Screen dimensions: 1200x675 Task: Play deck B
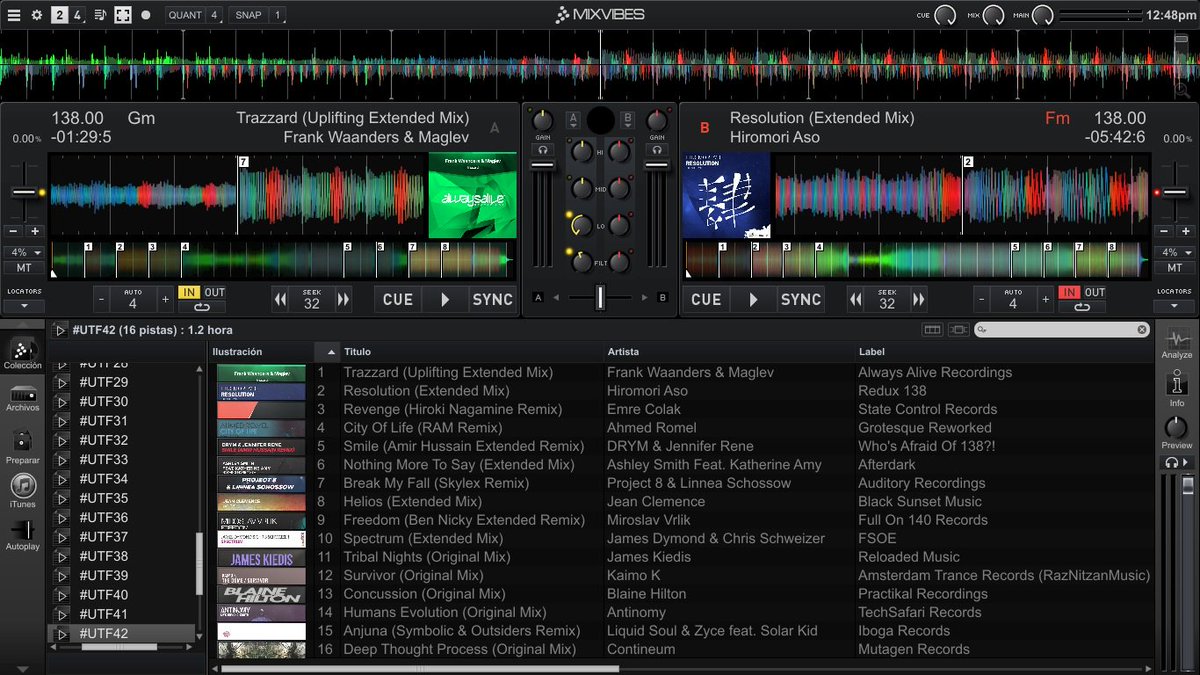coord(753,299)
